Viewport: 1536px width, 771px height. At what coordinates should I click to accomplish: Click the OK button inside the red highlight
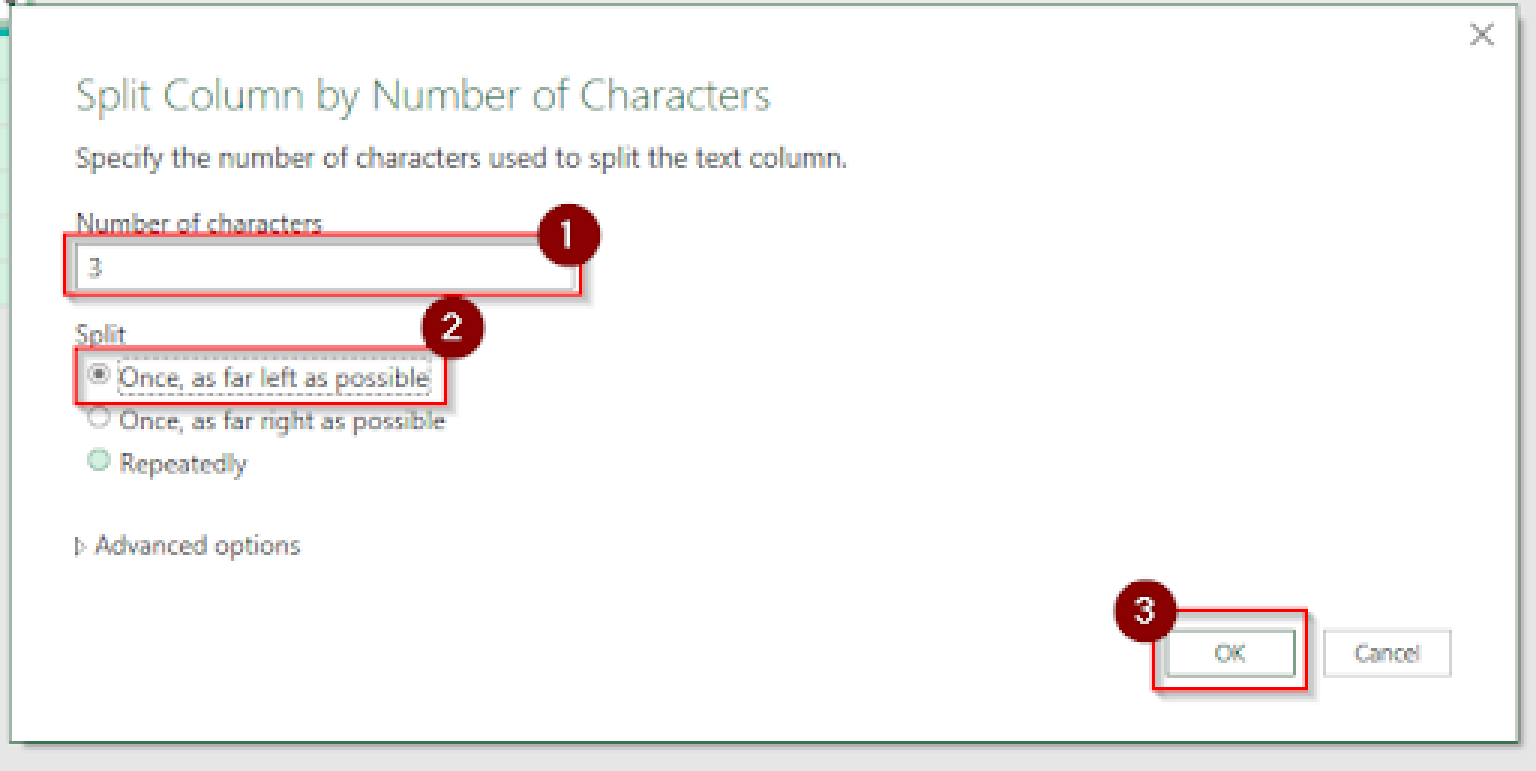1229,652
